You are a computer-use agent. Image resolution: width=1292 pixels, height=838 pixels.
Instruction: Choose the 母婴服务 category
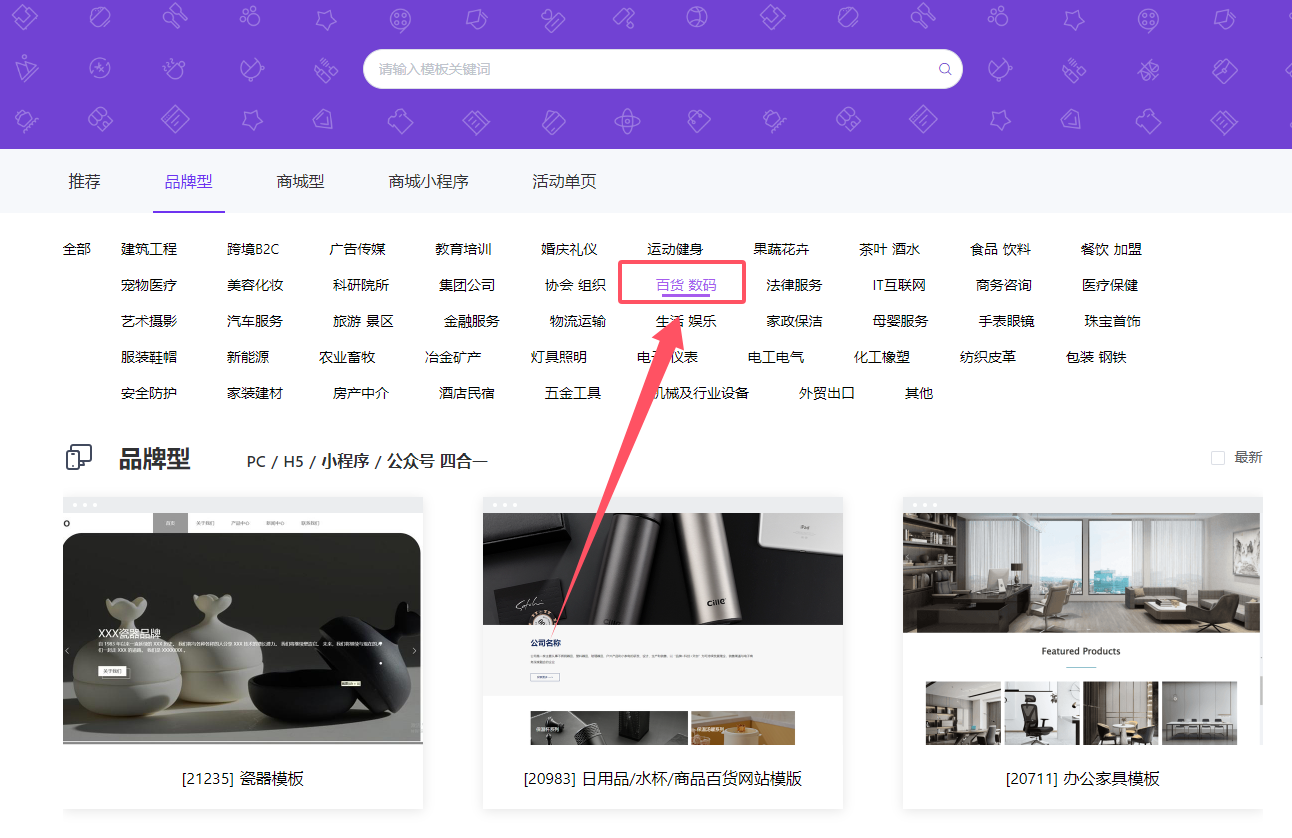click(x=900, y=321)
